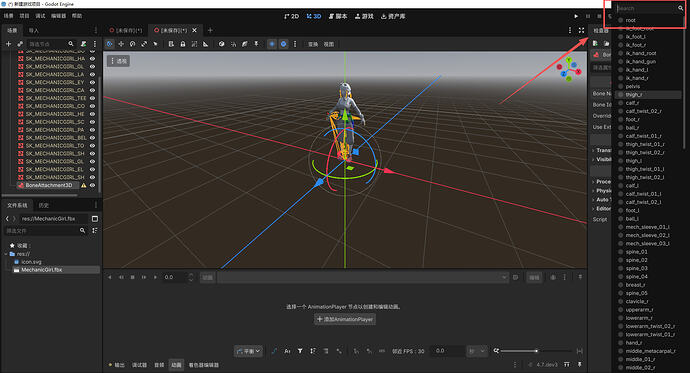This screenshot has width=690, height=373.
Task: Open the 调试器 debugger bottom panel
Action: (x=139, y=365)
